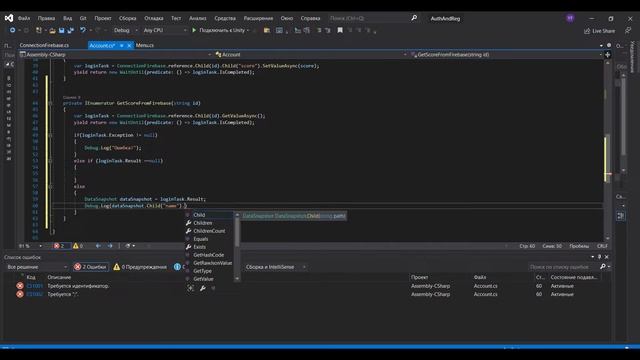Open the Сборка и IntelliSense dropdown
The width and height of the screenshot is (640, 360).
click(276, 267)
